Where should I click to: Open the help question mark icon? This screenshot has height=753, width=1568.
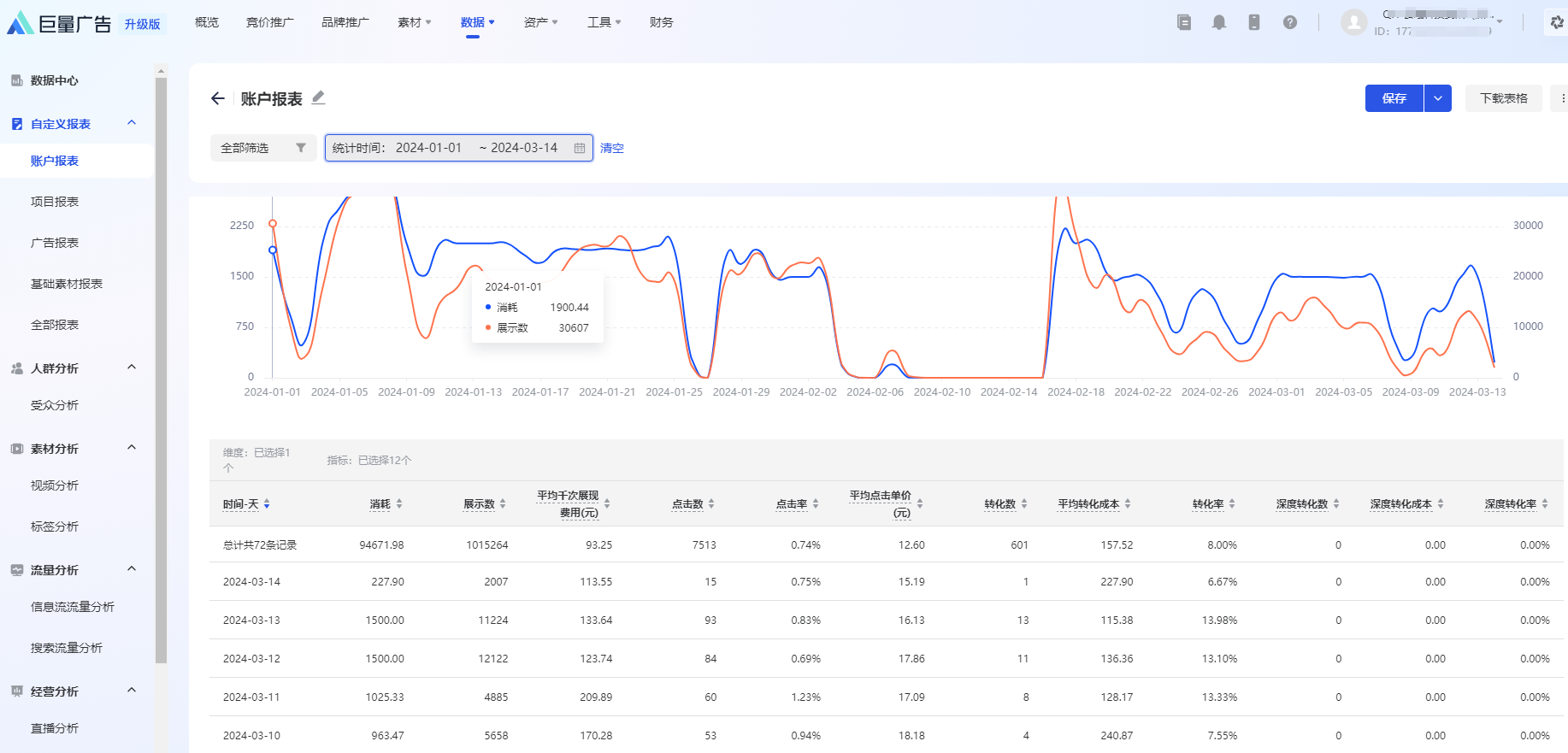pyautogui.click(x=1290, y=22)
